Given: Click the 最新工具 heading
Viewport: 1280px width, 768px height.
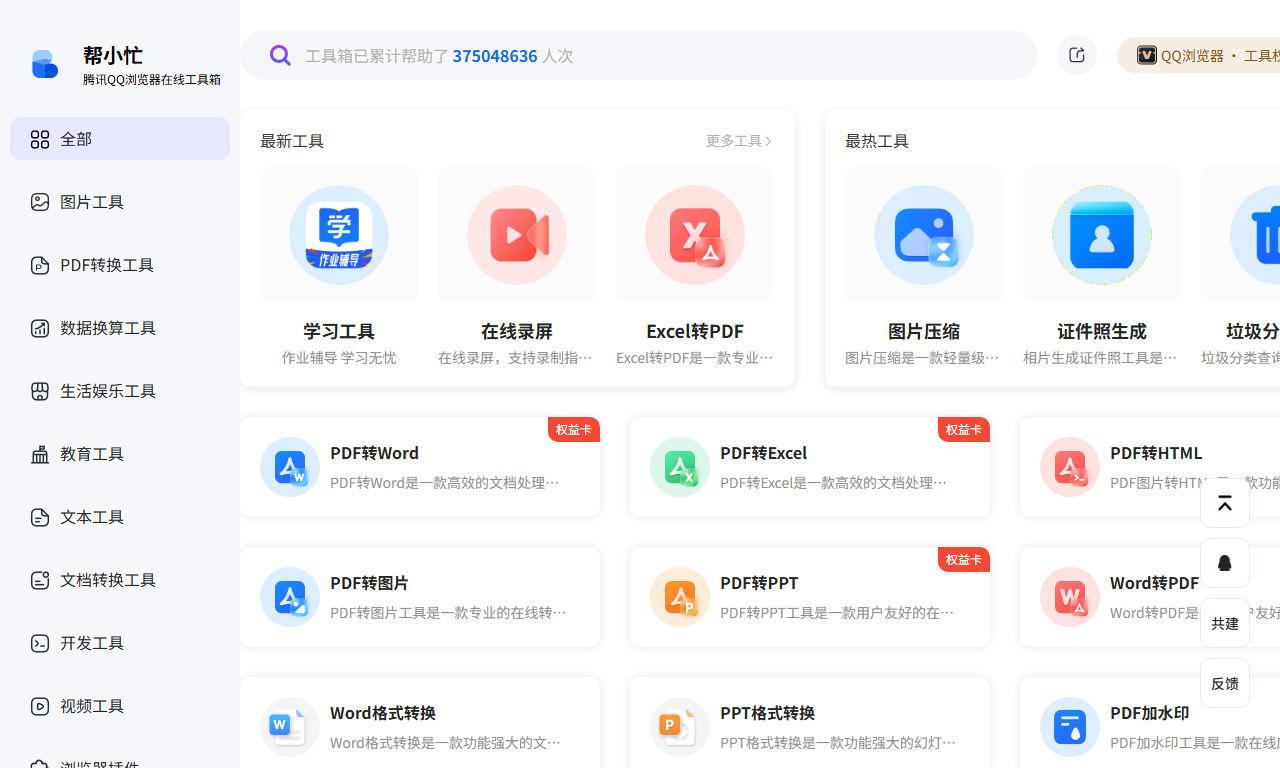Looking at the screenshot, I should click(292, 141).
